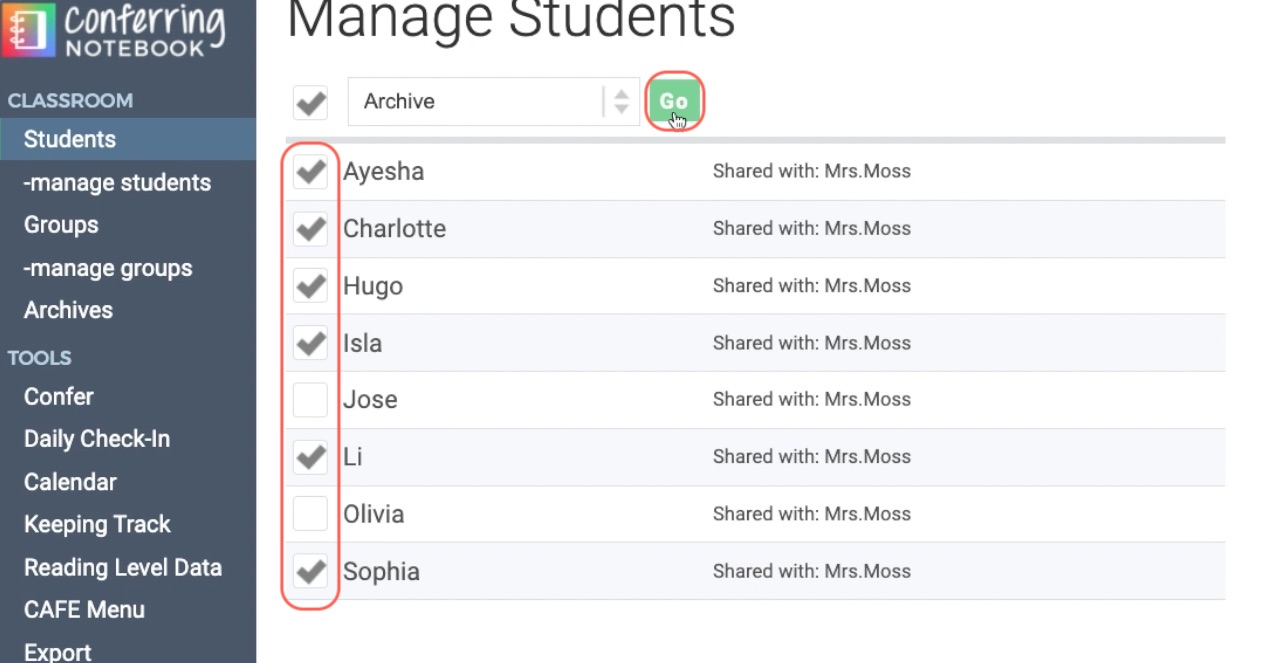Open Daily Check-In
Viewport: 1276px width, 663px height.
click(x=97, y=439)
